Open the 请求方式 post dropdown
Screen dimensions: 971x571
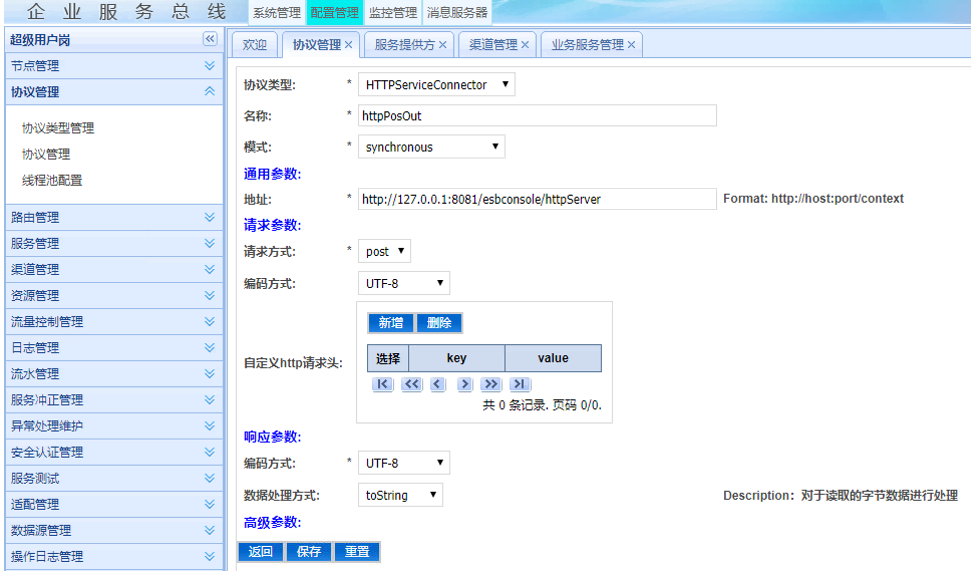[x=384, y=251]
